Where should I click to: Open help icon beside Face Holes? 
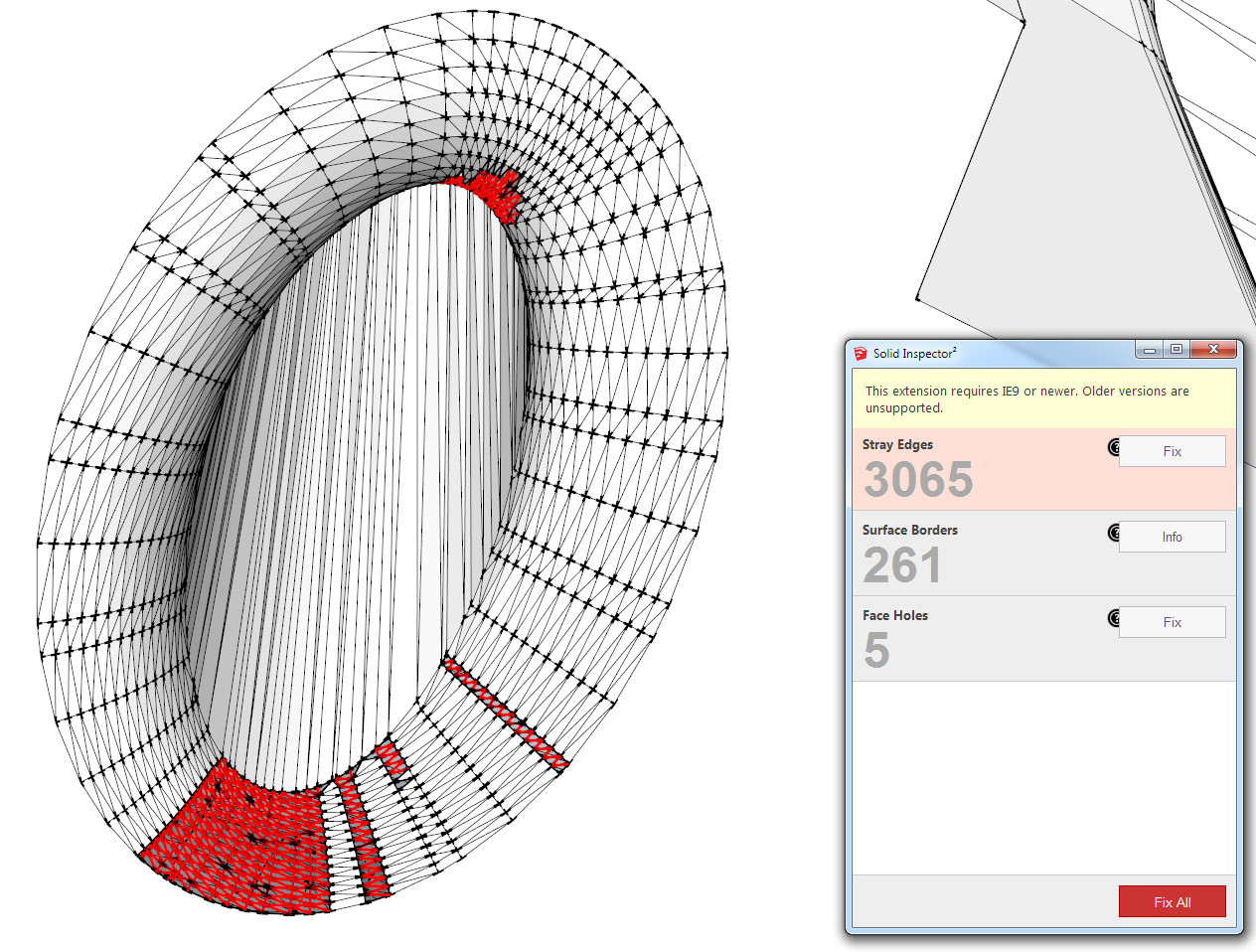1114,618
